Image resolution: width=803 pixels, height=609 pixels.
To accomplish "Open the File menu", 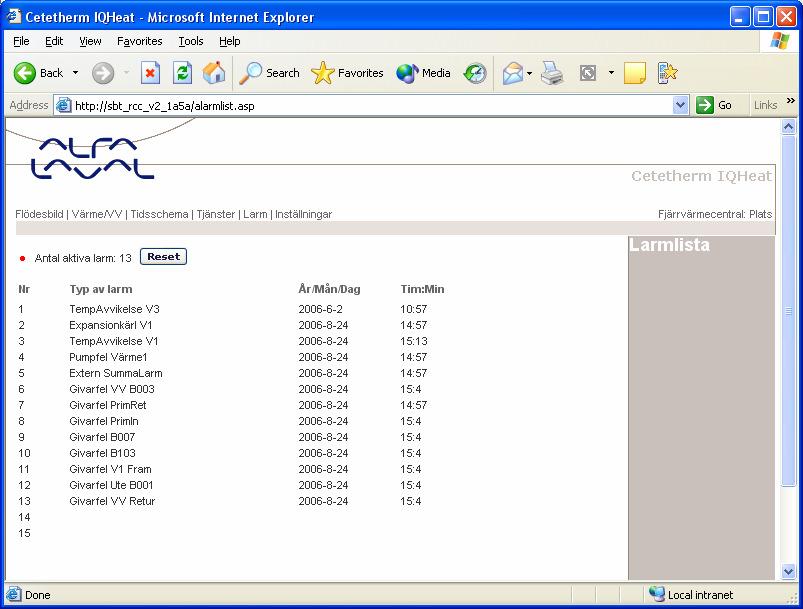I will click(x=21, y=41).
